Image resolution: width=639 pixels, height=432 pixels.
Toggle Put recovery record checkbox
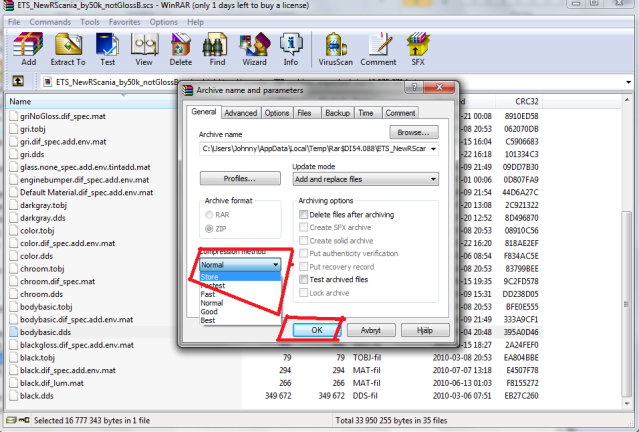[x=303, y=267]
